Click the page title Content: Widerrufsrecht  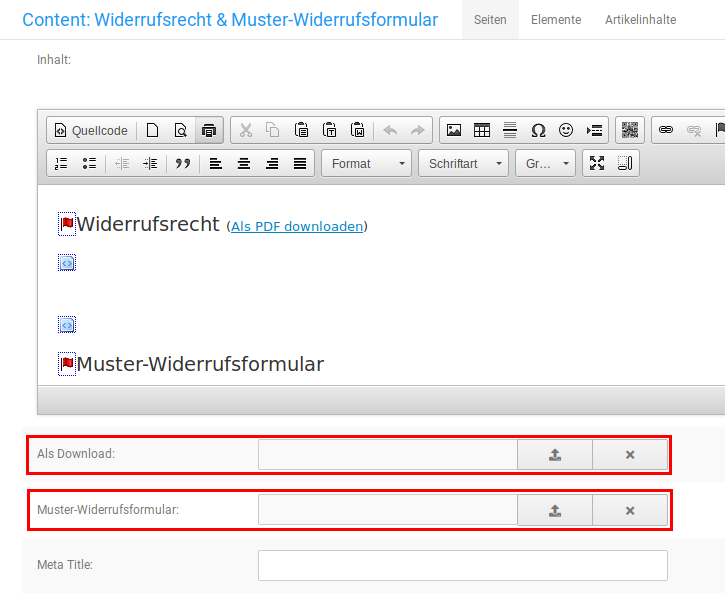coord(230,20)
